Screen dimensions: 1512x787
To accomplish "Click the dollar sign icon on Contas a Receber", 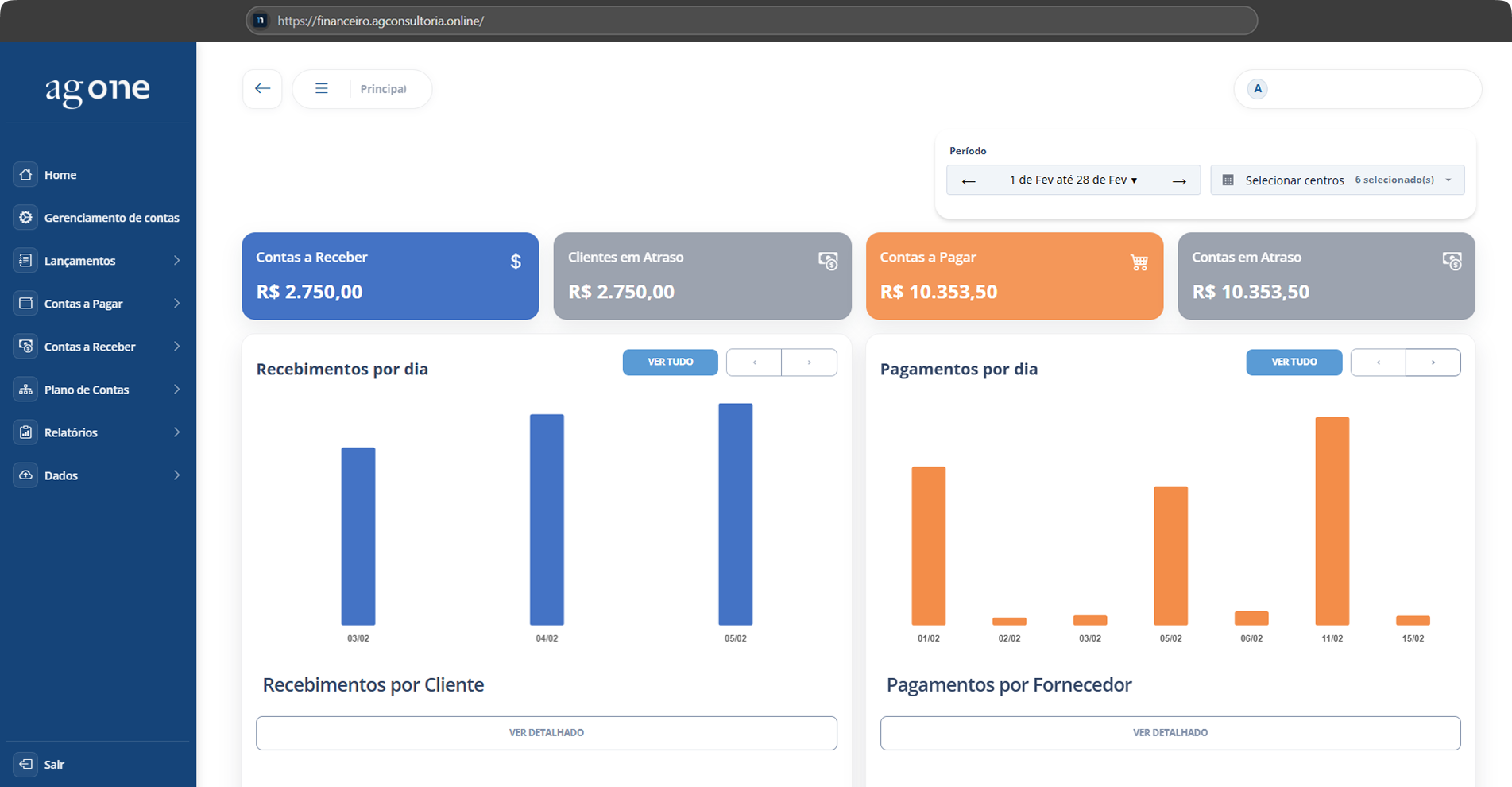I will click(516, 262).
